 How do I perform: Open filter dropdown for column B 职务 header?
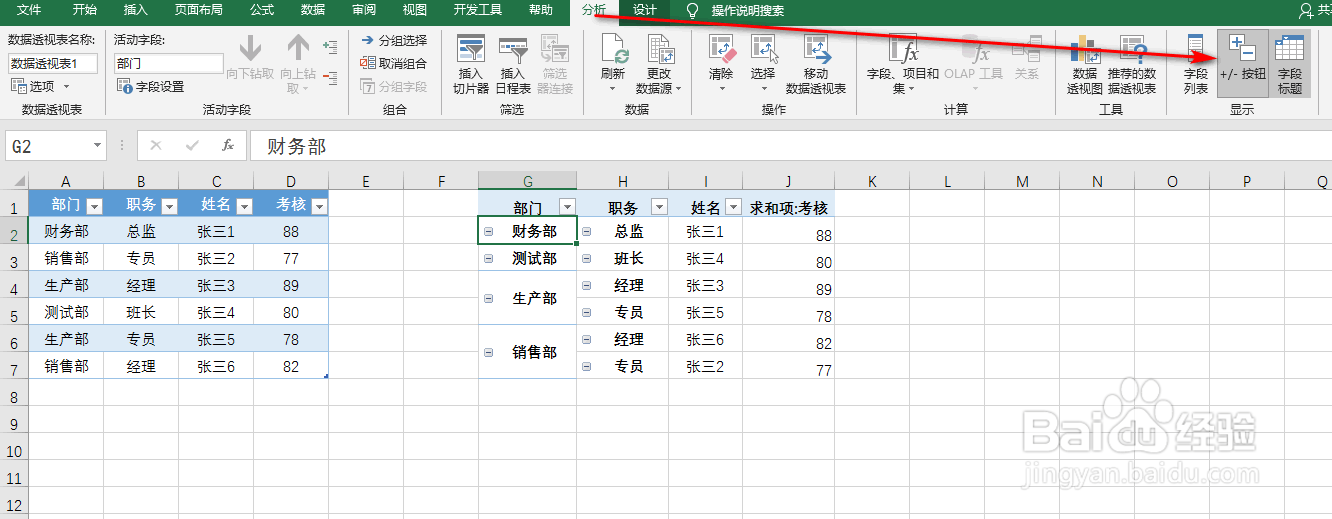pyautogui.click(x=169, y=206)
